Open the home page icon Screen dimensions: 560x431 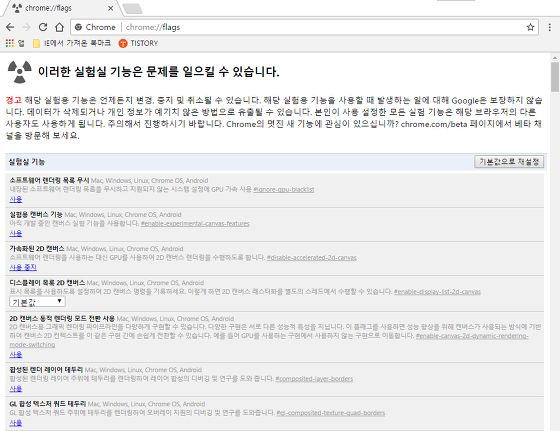(x=59, y=27)
